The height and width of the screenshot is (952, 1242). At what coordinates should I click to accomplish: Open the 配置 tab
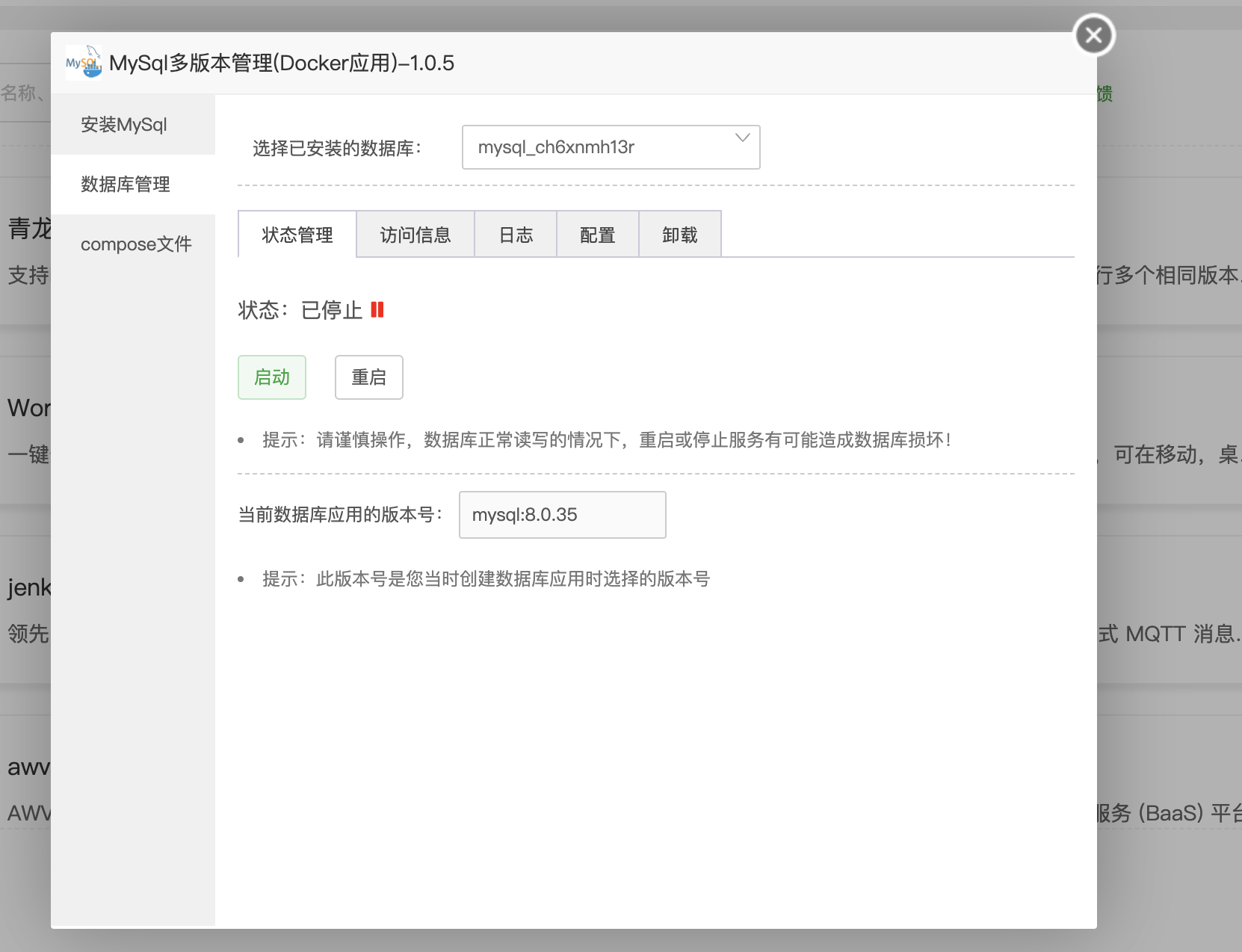point(598,235)
